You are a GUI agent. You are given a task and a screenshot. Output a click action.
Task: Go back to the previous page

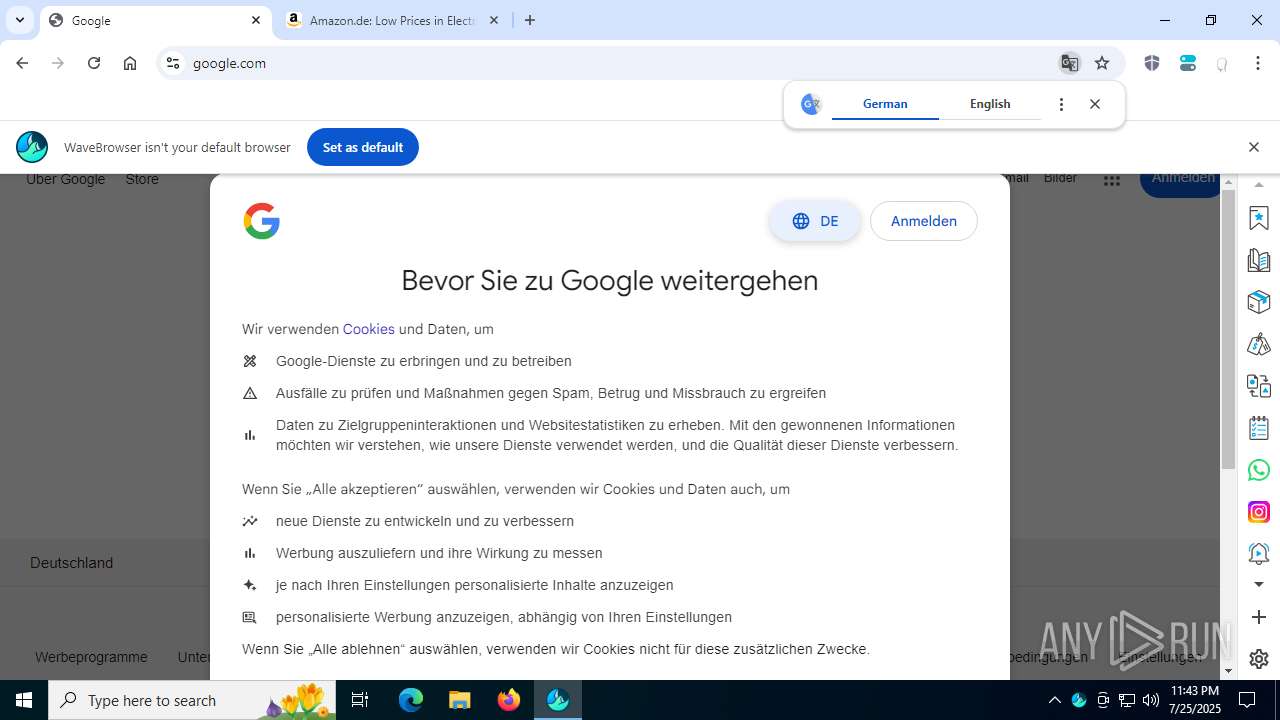coord(22,63)
